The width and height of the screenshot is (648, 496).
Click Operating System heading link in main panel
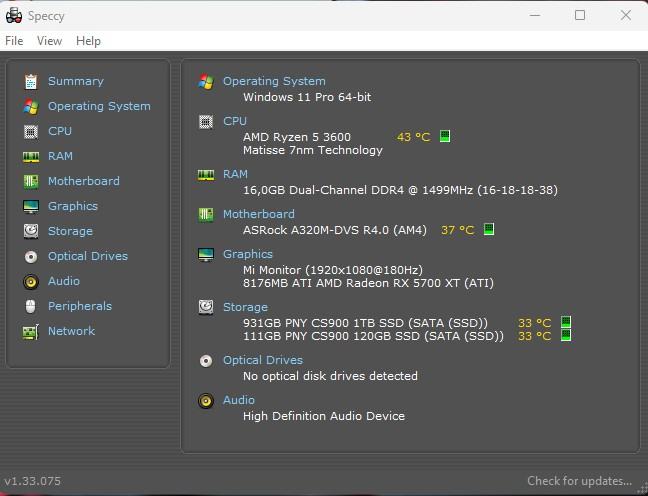click(x=274, y=81)
